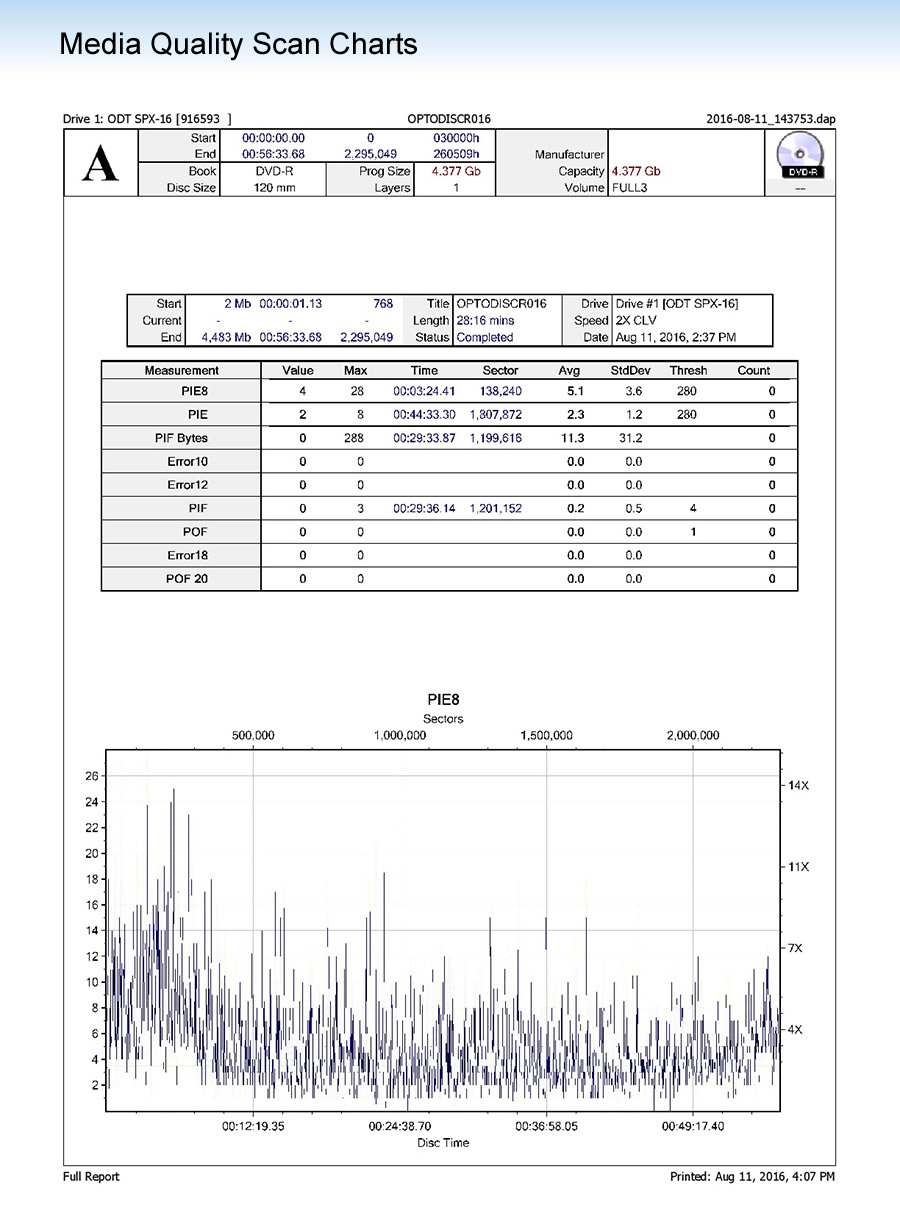The width and height of the screenshot is (900, 1220).
Task: Click the Thresh column header
Action: 688,370
